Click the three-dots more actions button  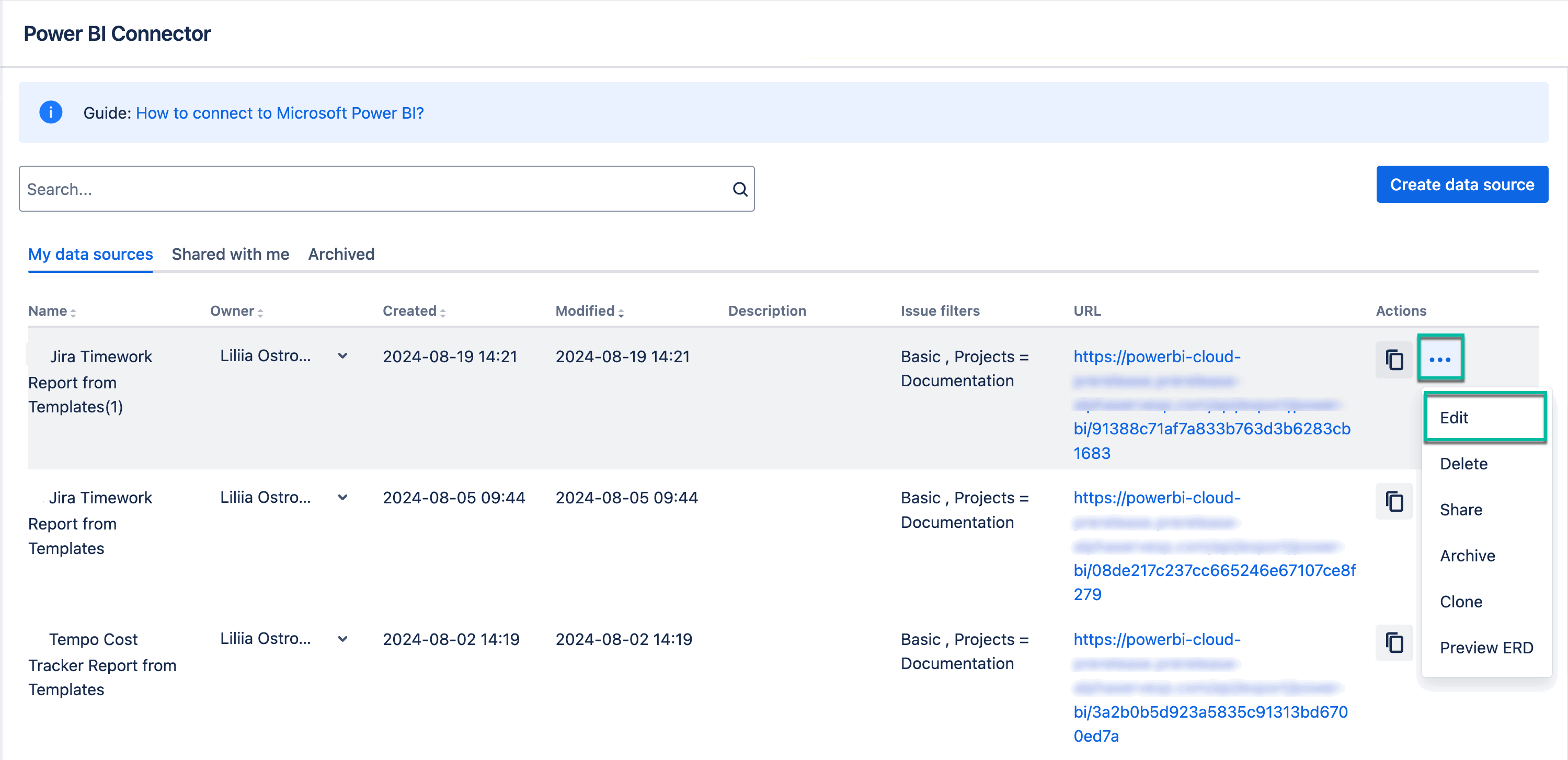pyautogui.click(x=1439, y=360)
